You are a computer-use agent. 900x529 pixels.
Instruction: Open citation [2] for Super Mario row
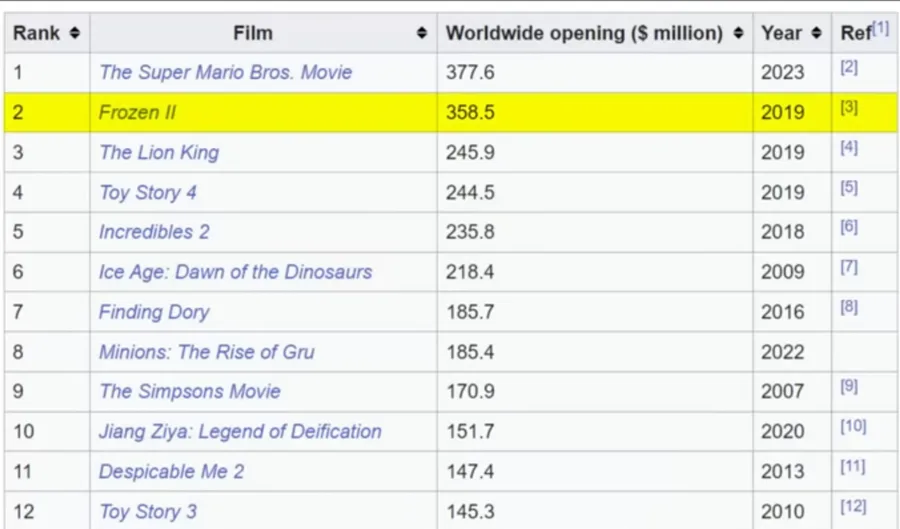click(x=849, y=67)
